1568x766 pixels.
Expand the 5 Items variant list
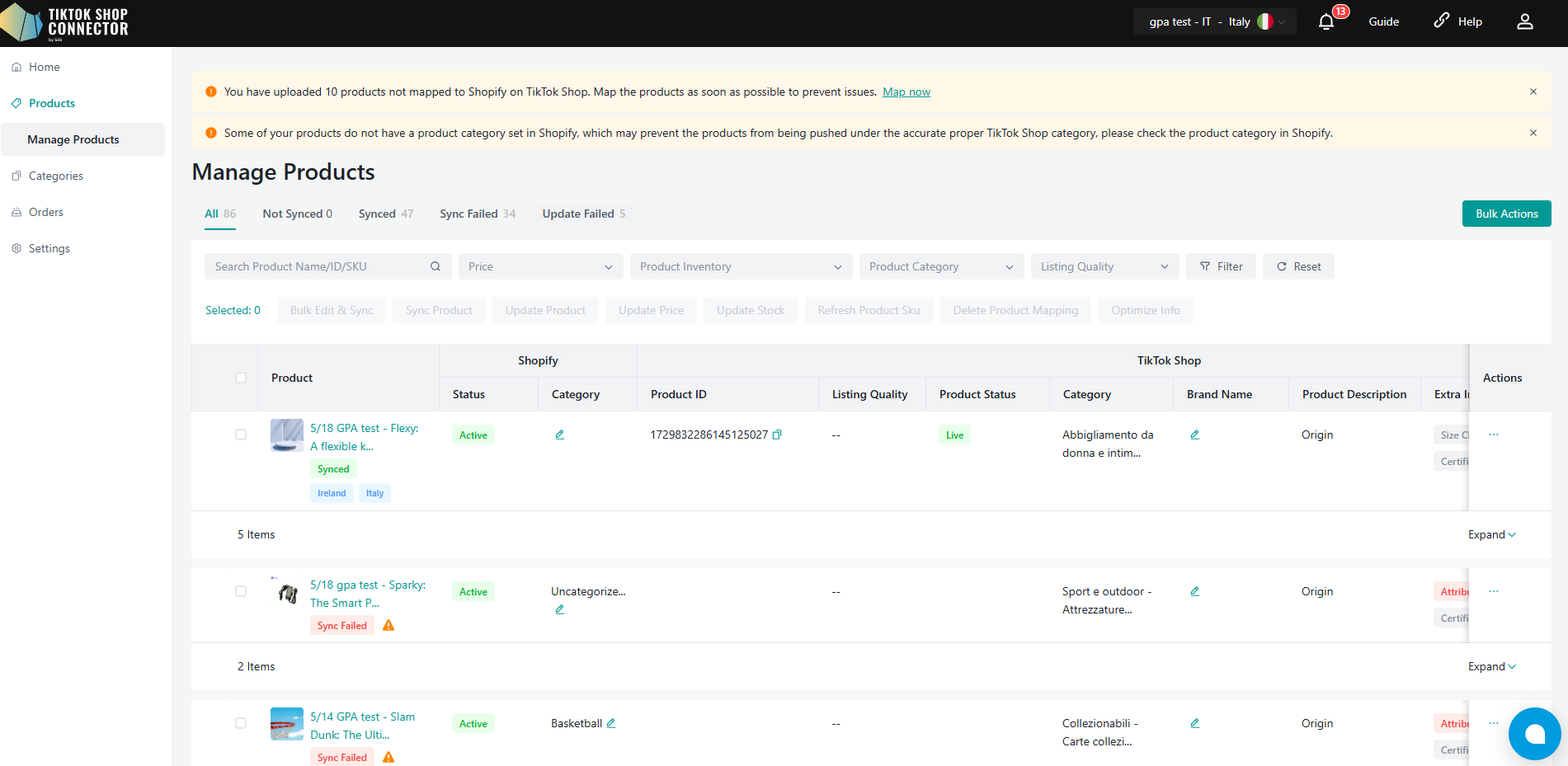(x=1492, y=534)
